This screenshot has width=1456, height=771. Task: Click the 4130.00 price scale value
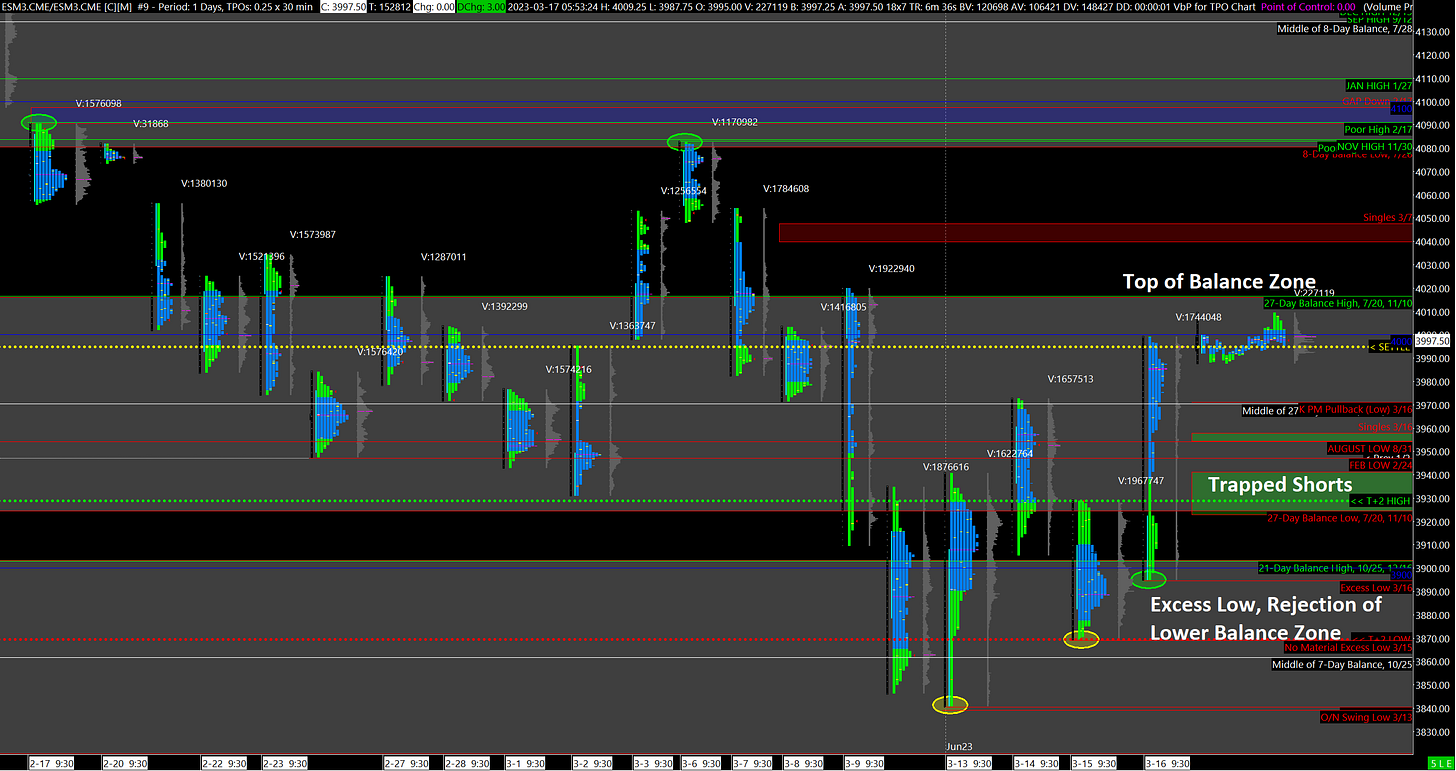point(1435,32)
